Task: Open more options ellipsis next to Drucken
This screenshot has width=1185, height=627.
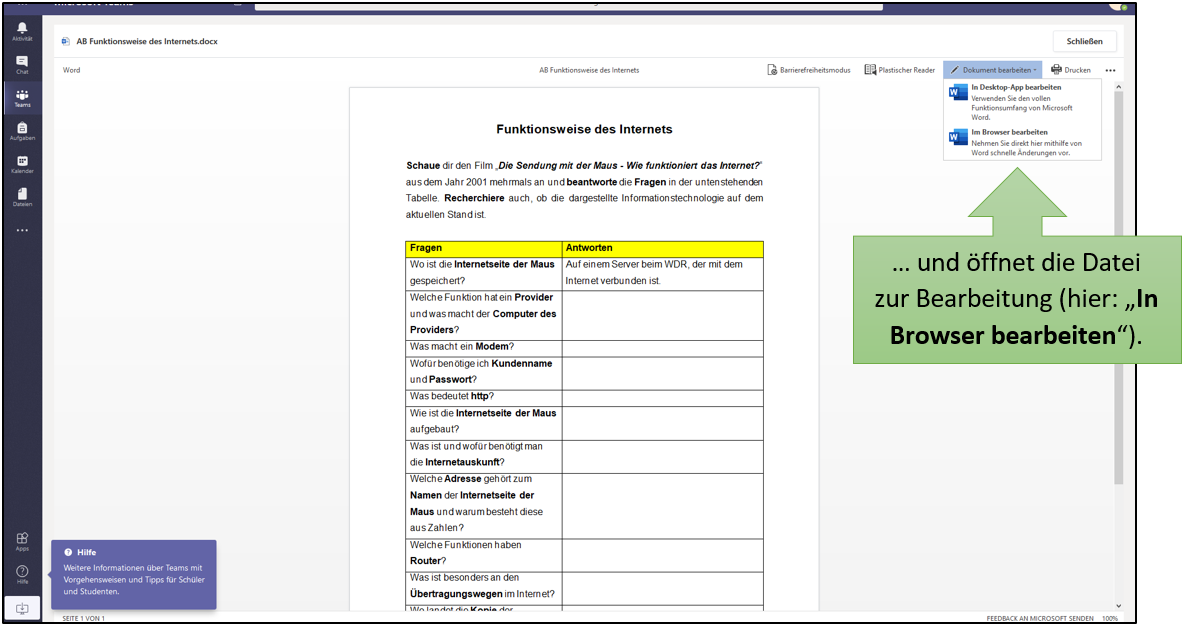Action: tap(1110, 70)
